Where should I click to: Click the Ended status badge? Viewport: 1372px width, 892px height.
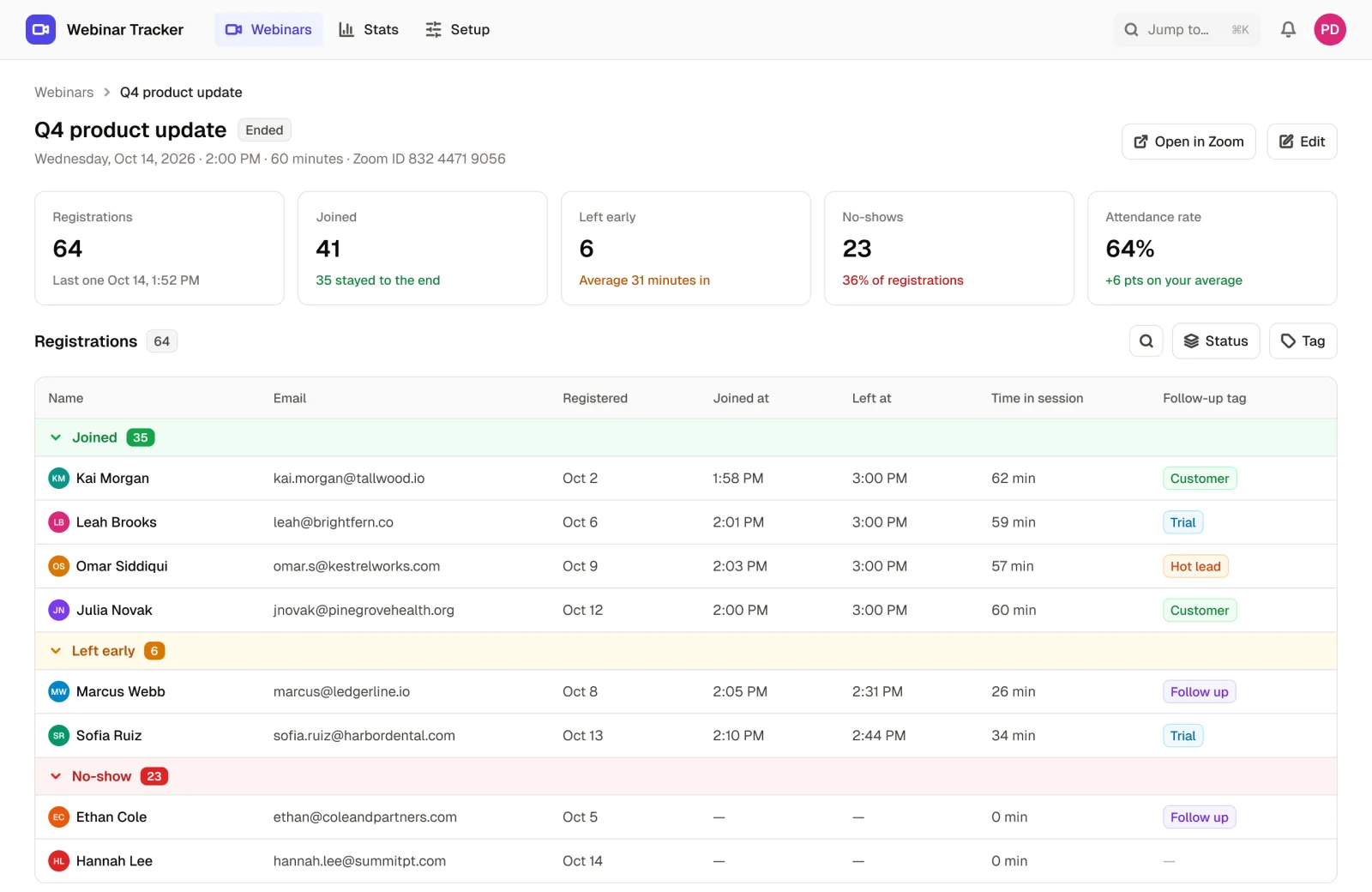coord(264,130)
